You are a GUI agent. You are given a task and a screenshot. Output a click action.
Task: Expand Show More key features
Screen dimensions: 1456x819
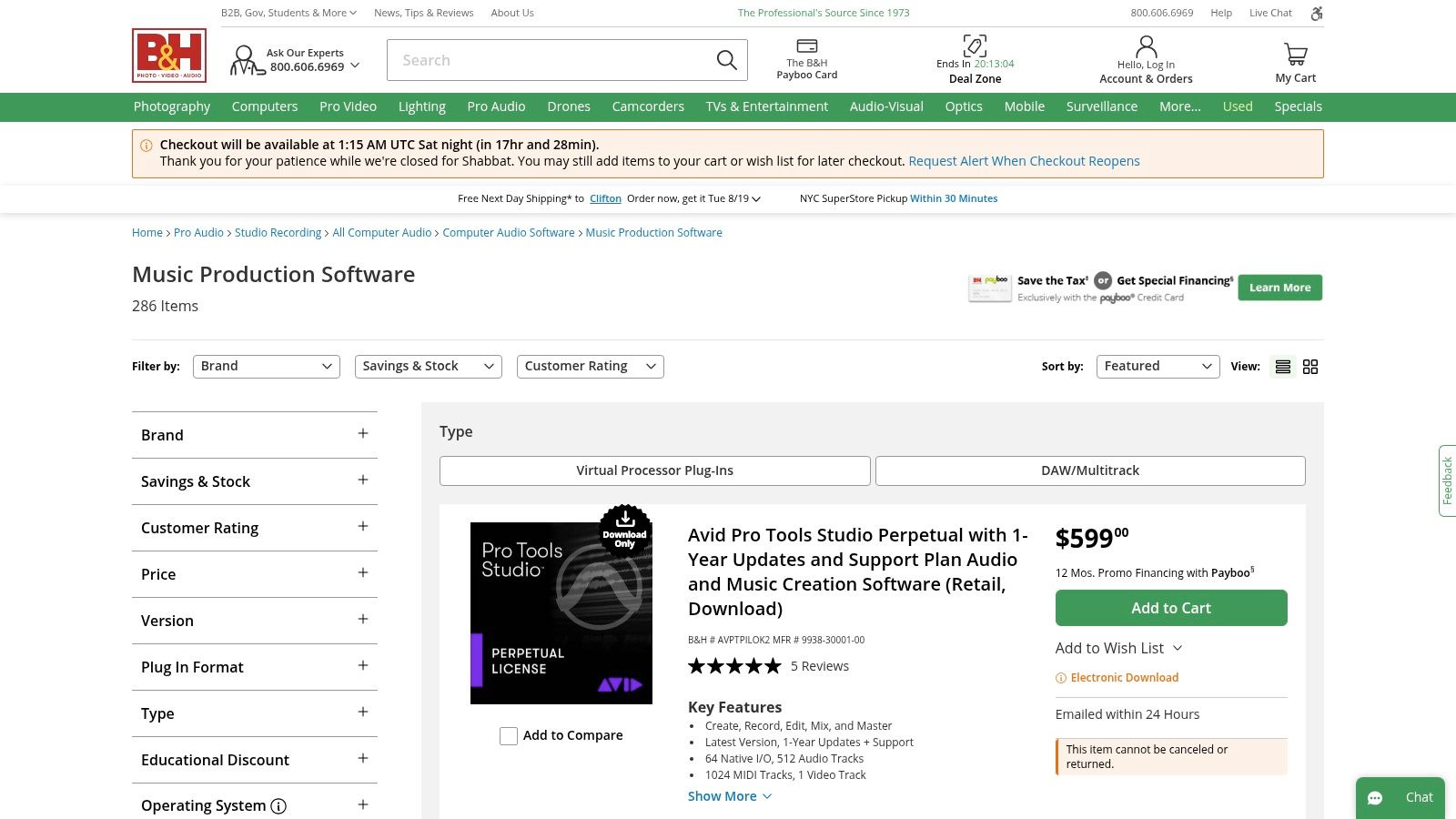coord(730,796)
